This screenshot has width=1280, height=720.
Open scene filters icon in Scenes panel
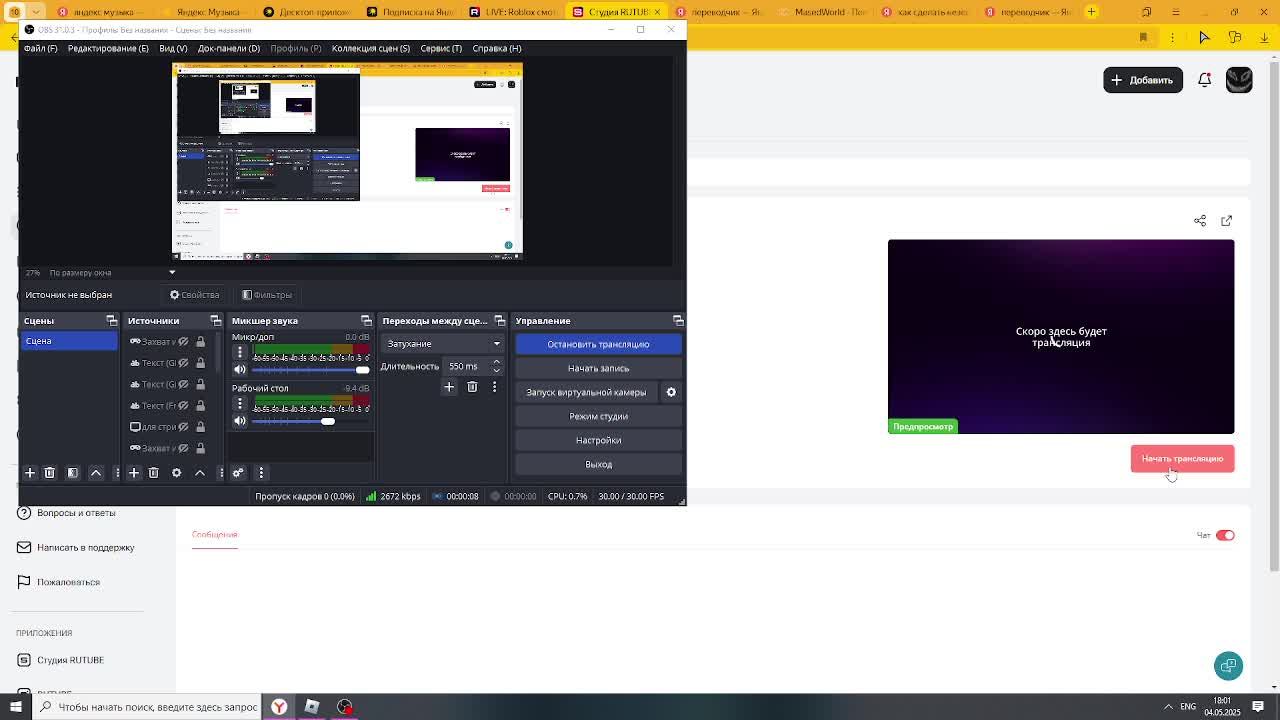[73, 473]
